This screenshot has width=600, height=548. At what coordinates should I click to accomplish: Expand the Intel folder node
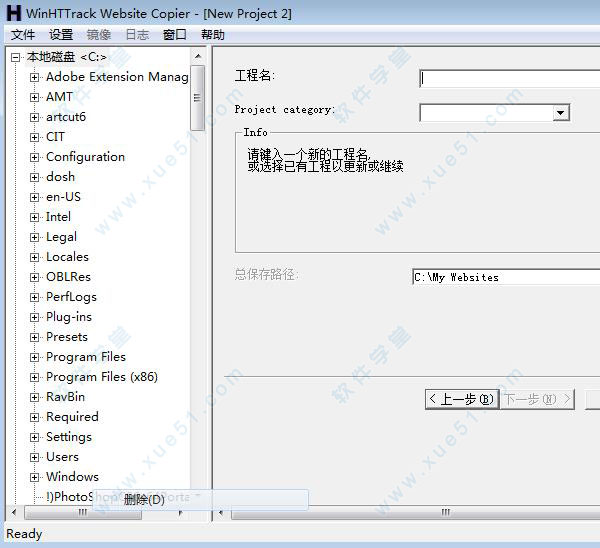pyautogui.click(x=34, y=217)
